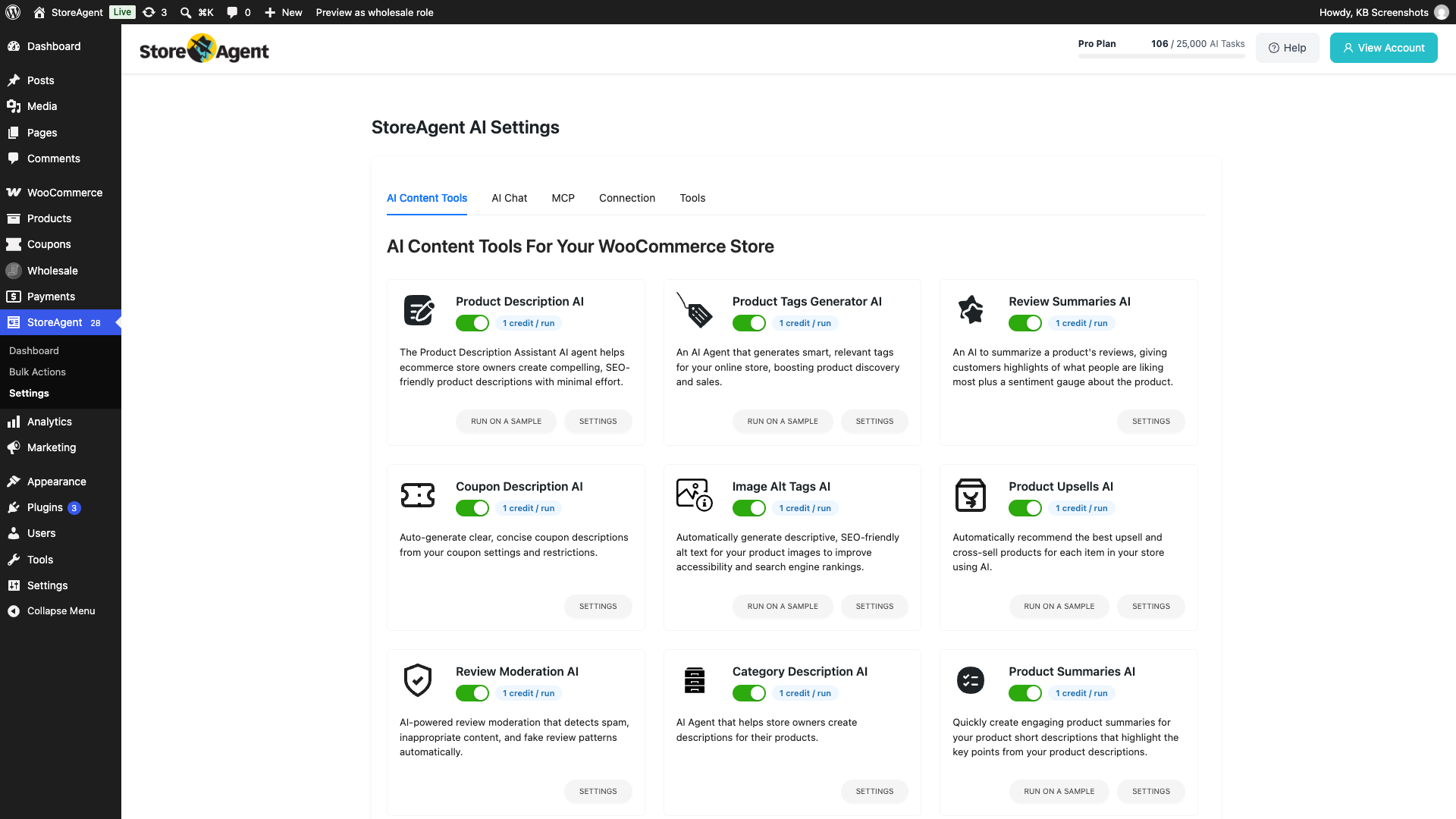This screenshot has width=1456, height=819.
Task: Click the View Account button
Action: tap(1383, 48)
